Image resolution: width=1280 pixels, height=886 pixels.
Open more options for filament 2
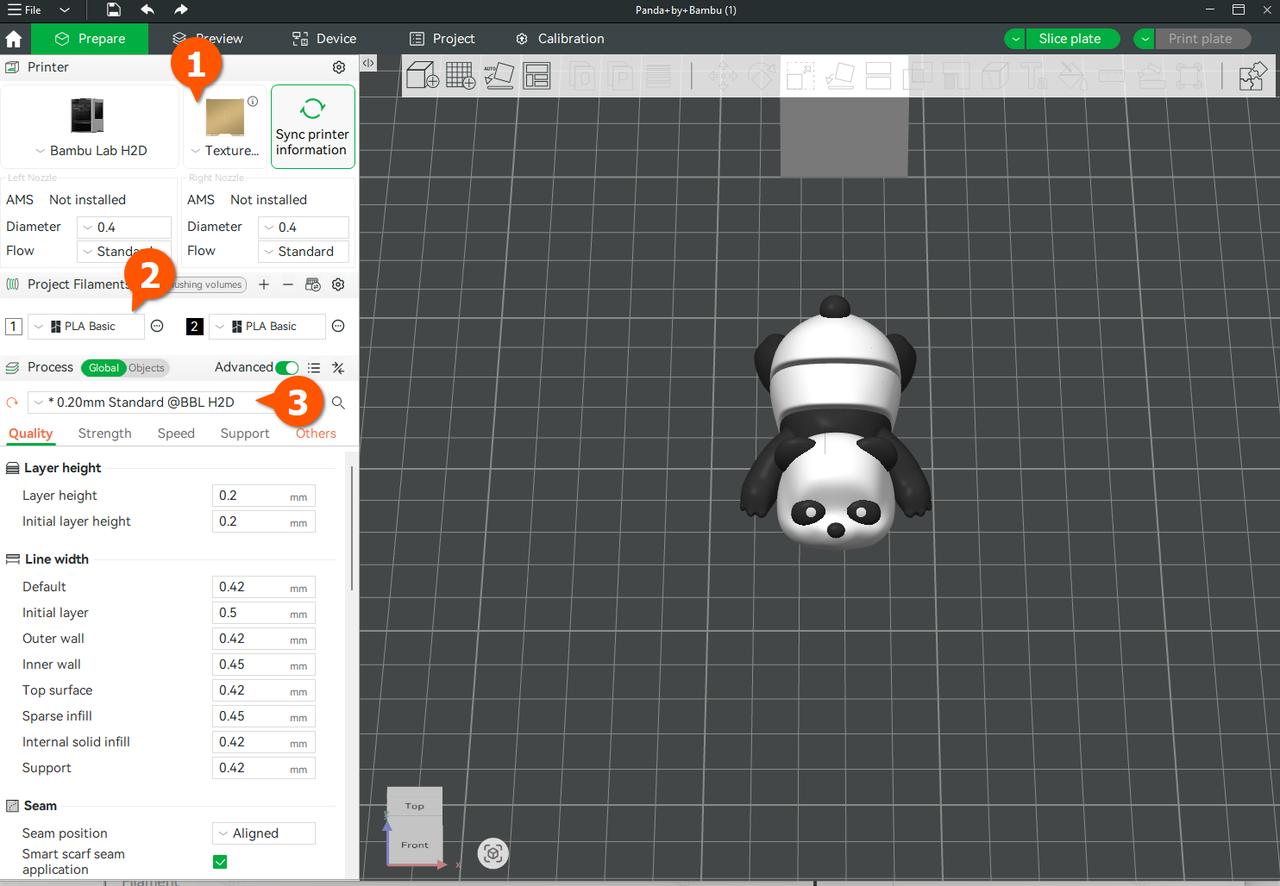click(x=338, y=326)
